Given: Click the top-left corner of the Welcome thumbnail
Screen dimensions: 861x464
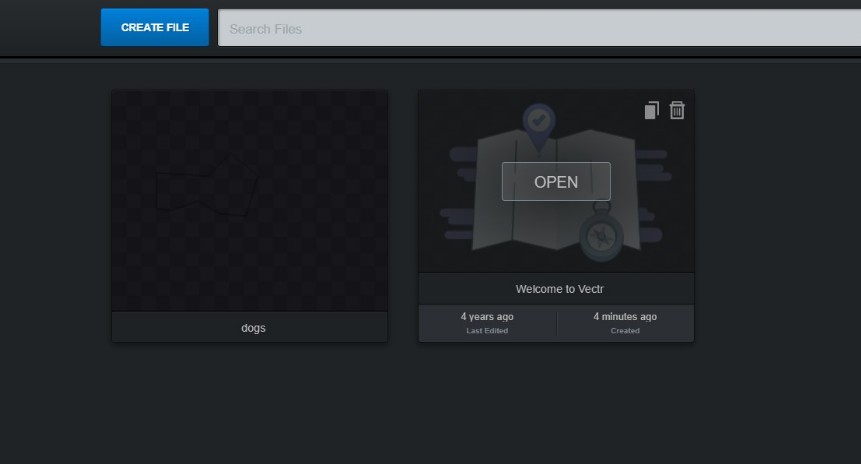Looking at the screenshot, I should 428,99.
